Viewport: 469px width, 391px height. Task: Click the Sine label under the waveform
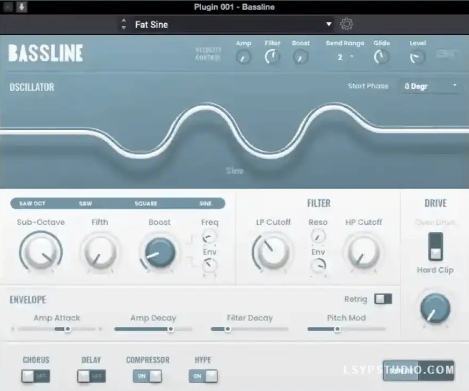(234, 171)
